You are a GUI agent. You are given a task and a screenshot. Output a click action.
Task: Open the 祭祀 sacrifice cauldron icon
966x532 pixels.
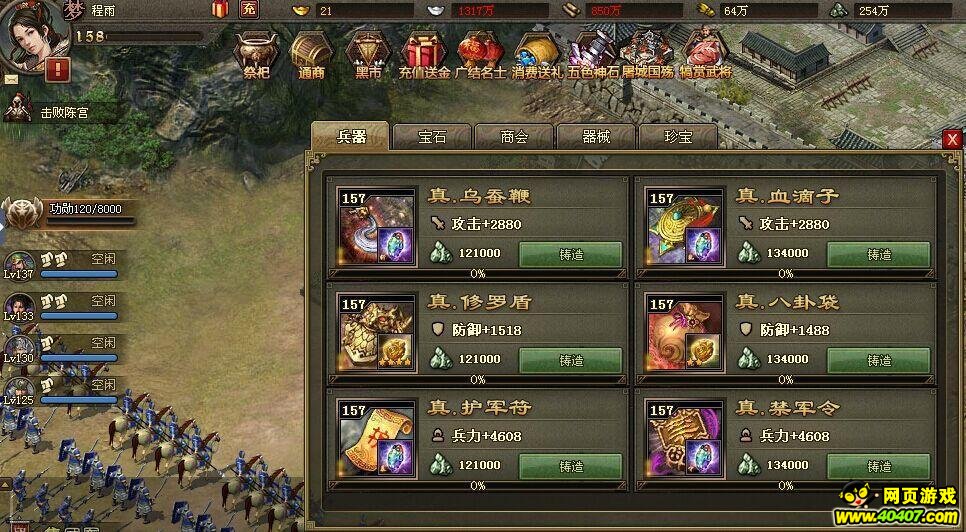click(256, 55)
